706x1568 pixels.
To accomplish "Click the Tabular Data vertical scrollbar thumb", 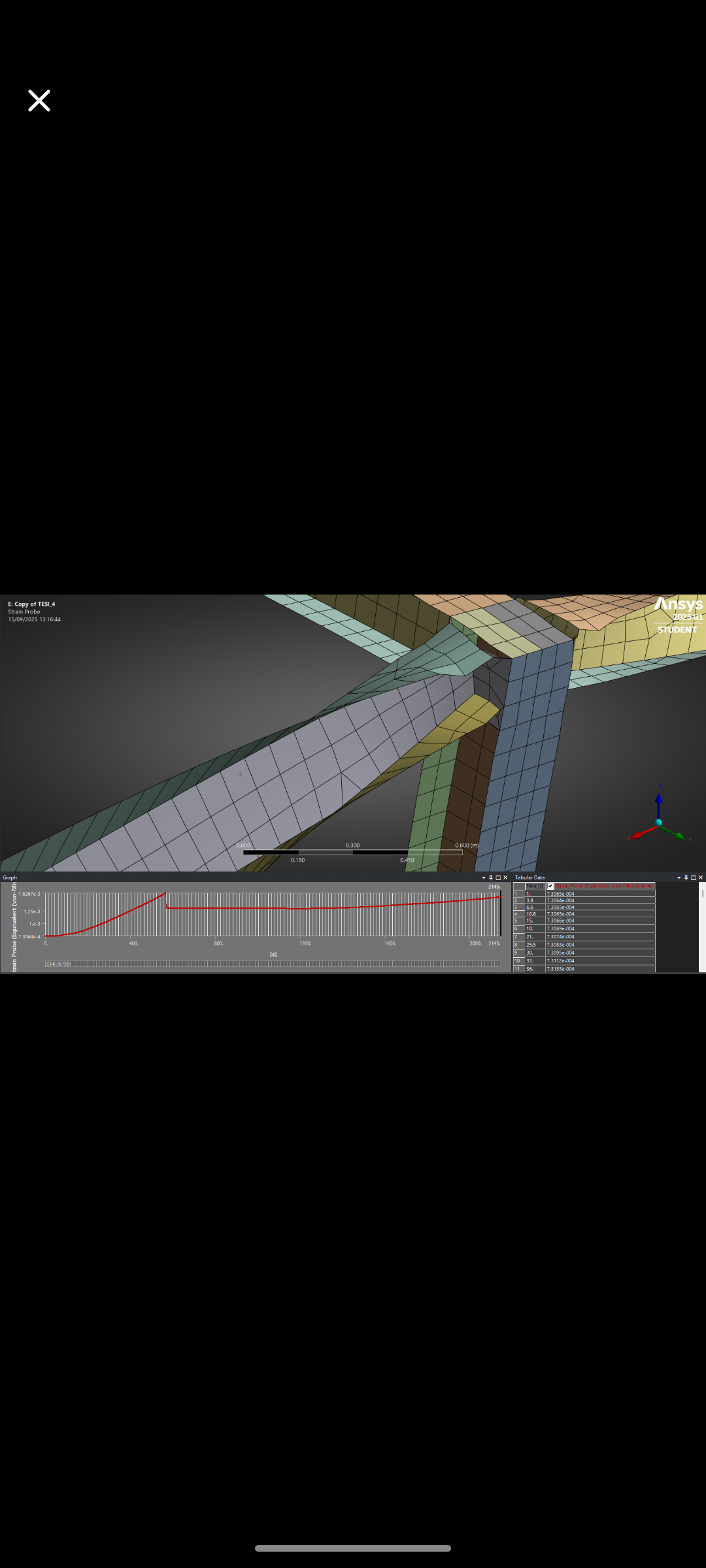I will [703, 893].
